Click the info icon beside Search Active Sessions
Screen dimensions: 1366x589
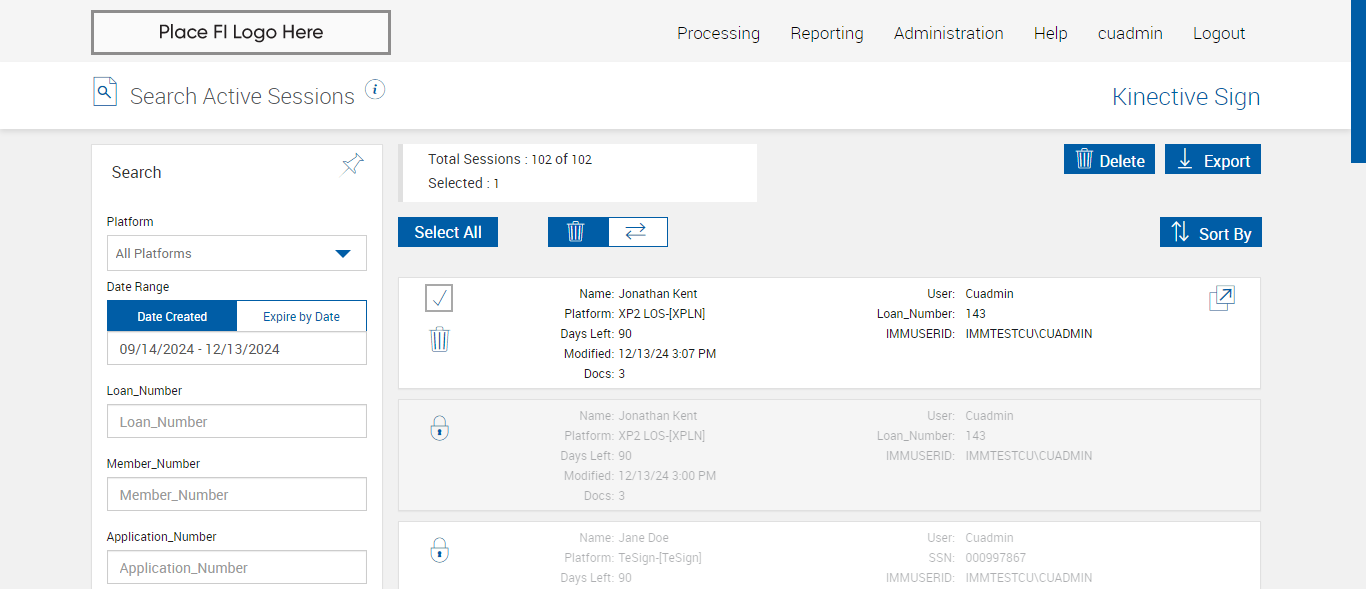pos(375,90)
